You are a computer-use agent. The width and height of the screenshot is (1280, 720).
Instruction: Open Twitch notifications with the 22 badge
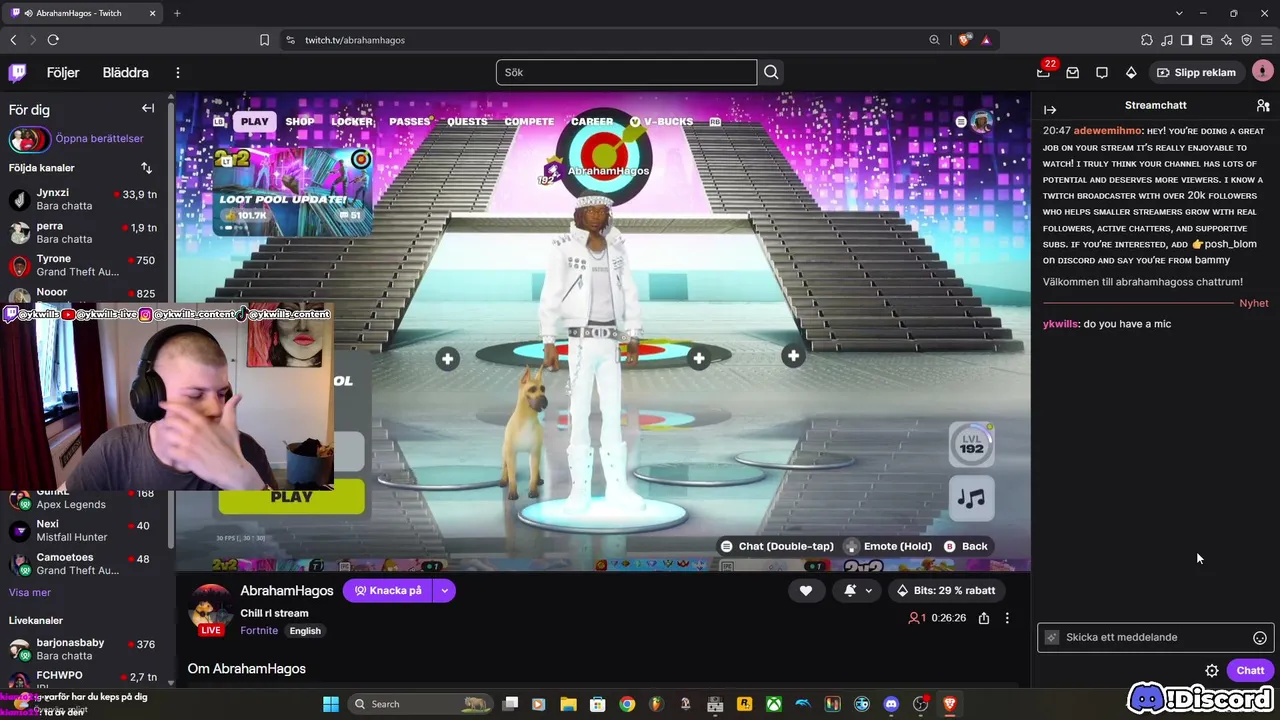(1044, 72)
